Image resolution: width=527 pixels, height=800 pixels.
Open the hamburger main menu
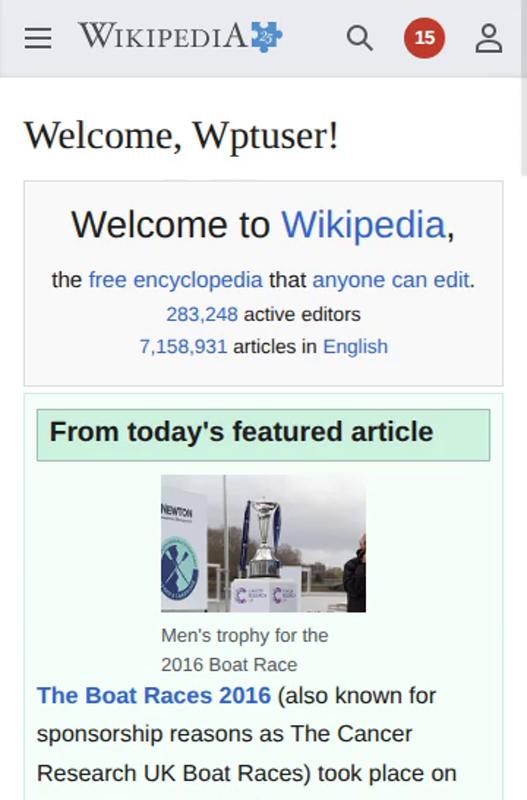coord(38,38)
